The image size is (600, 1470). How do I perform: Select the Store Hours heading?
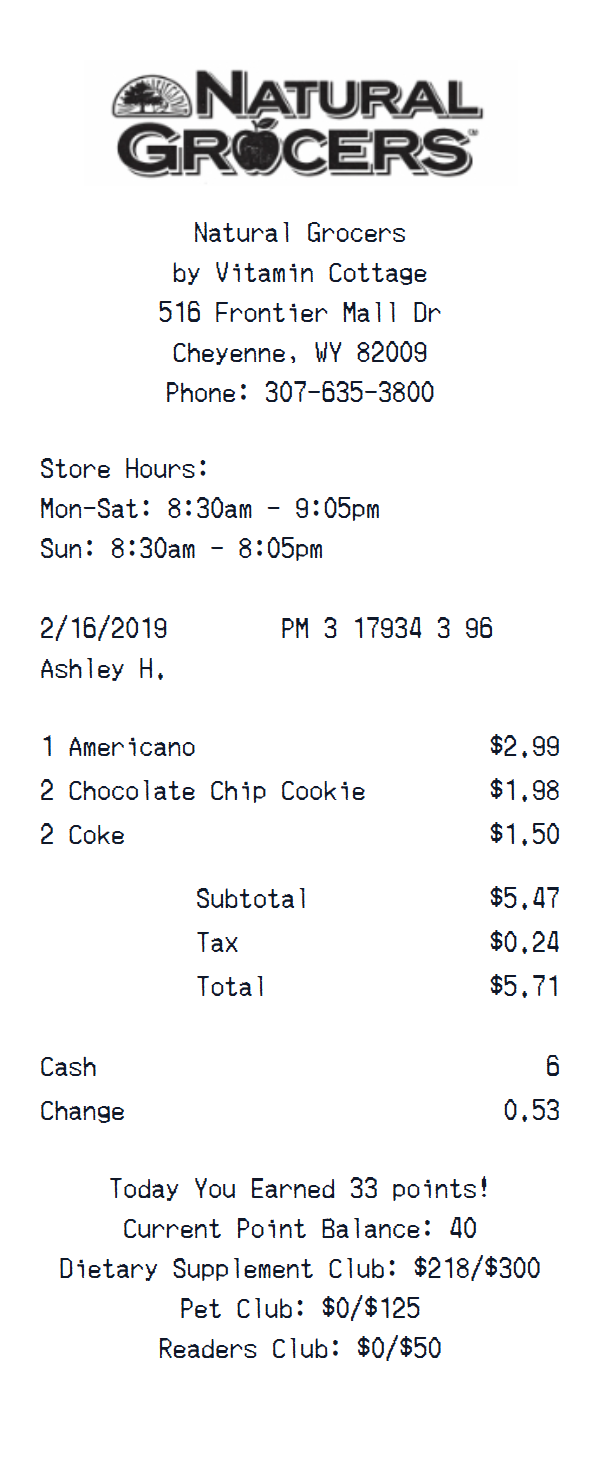coord(124,469)
